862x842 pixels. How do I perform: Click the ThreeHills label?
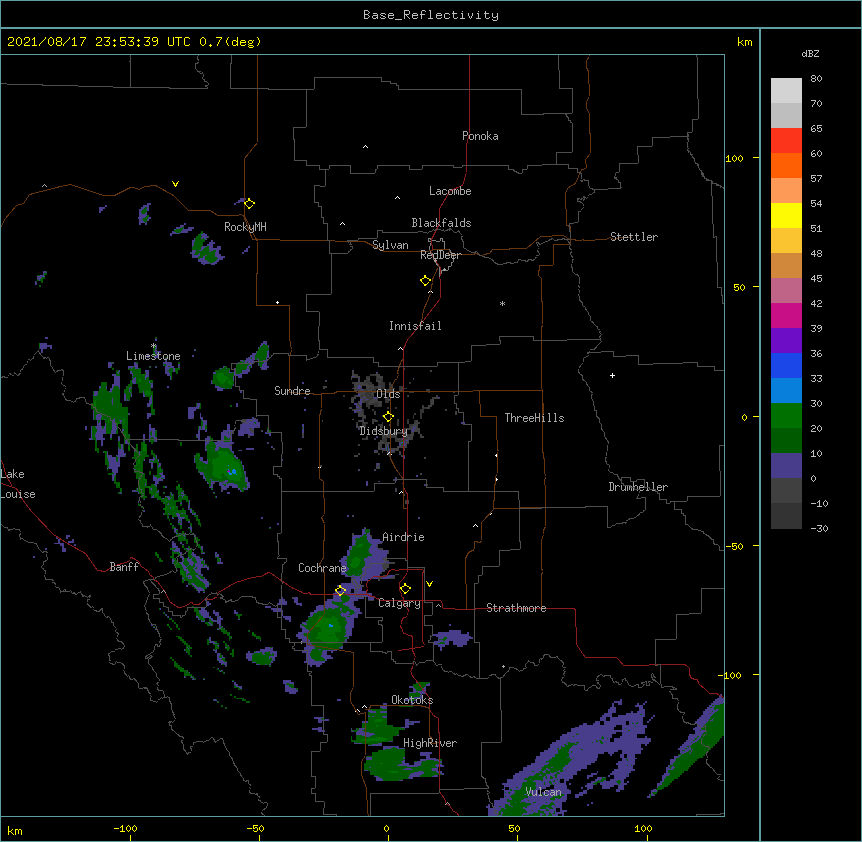click(534, 418)
